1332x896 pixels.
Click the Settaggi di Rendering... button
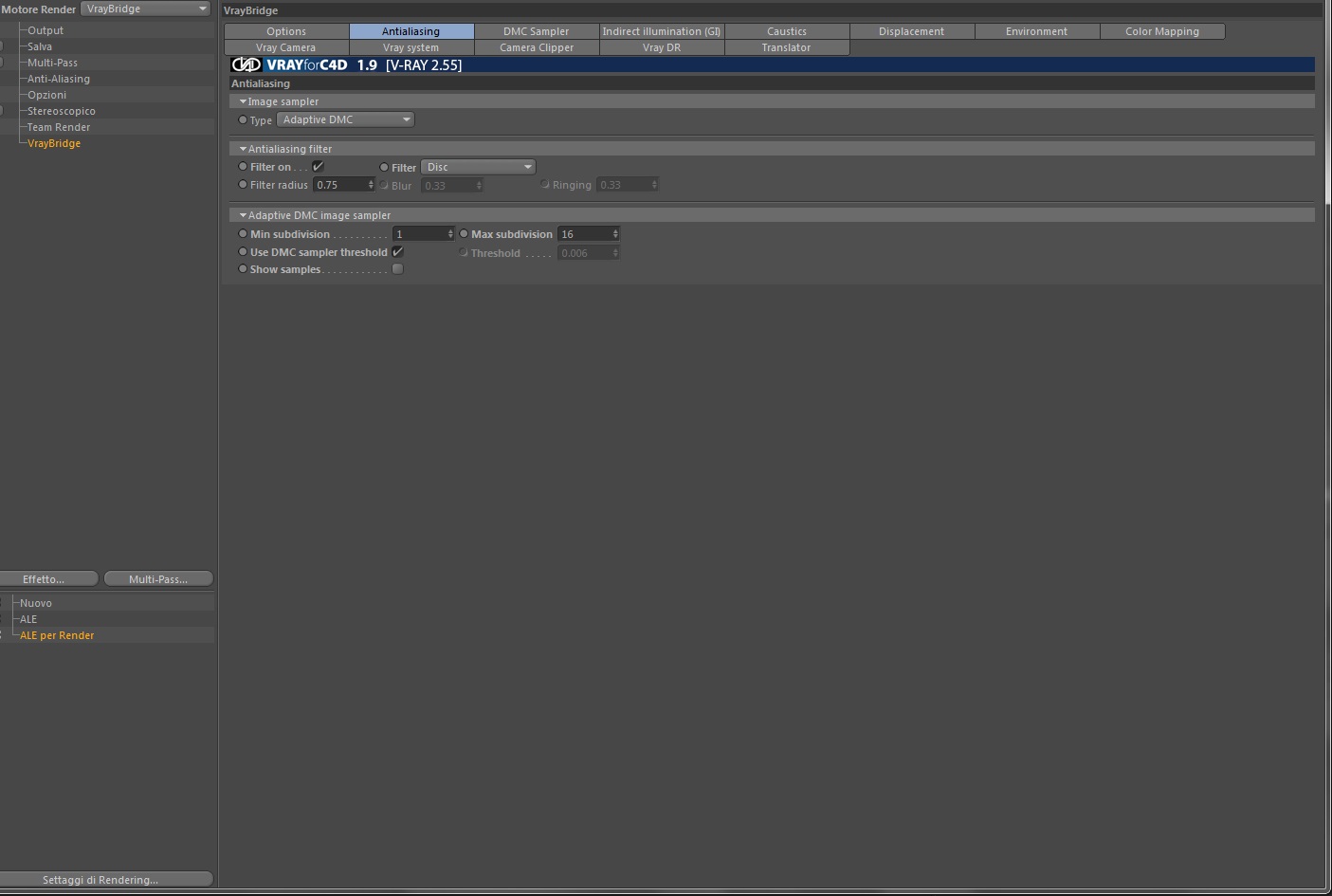point(106,880)
